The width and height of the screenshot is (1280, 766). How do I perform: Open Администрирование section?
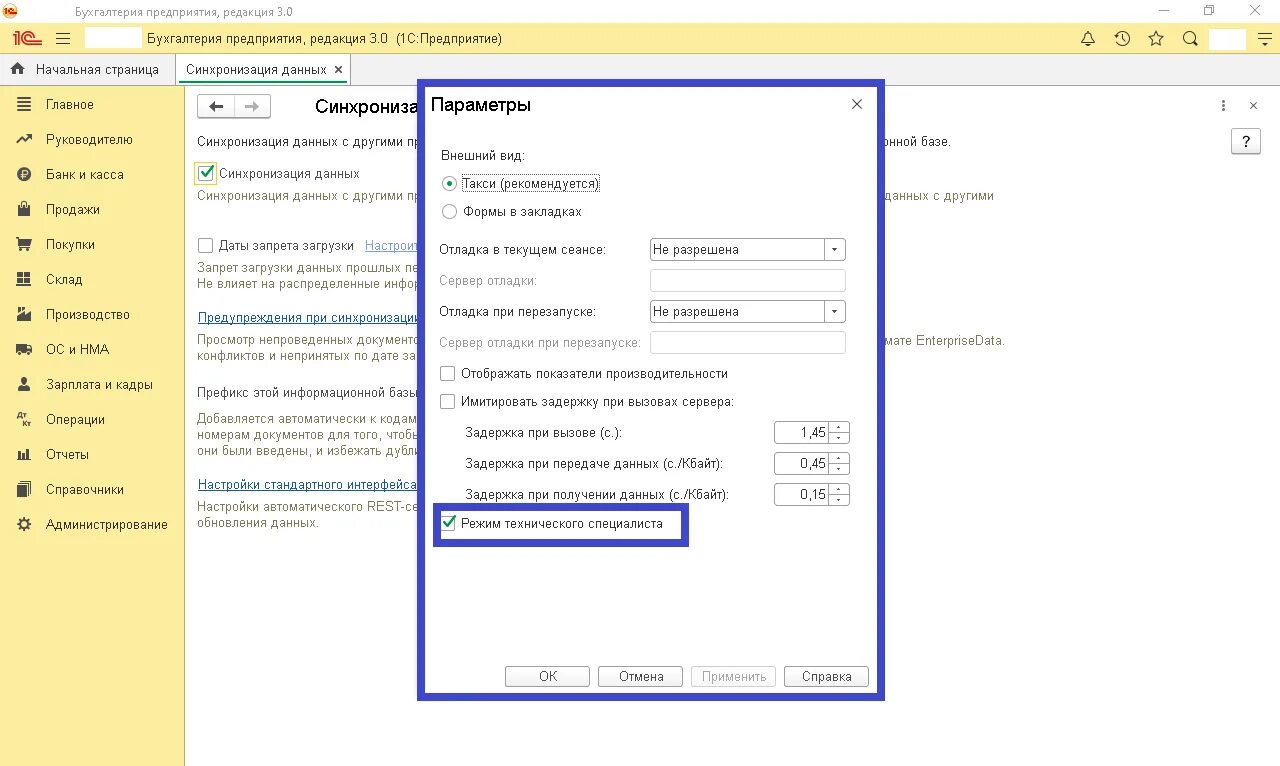[107, 525]
